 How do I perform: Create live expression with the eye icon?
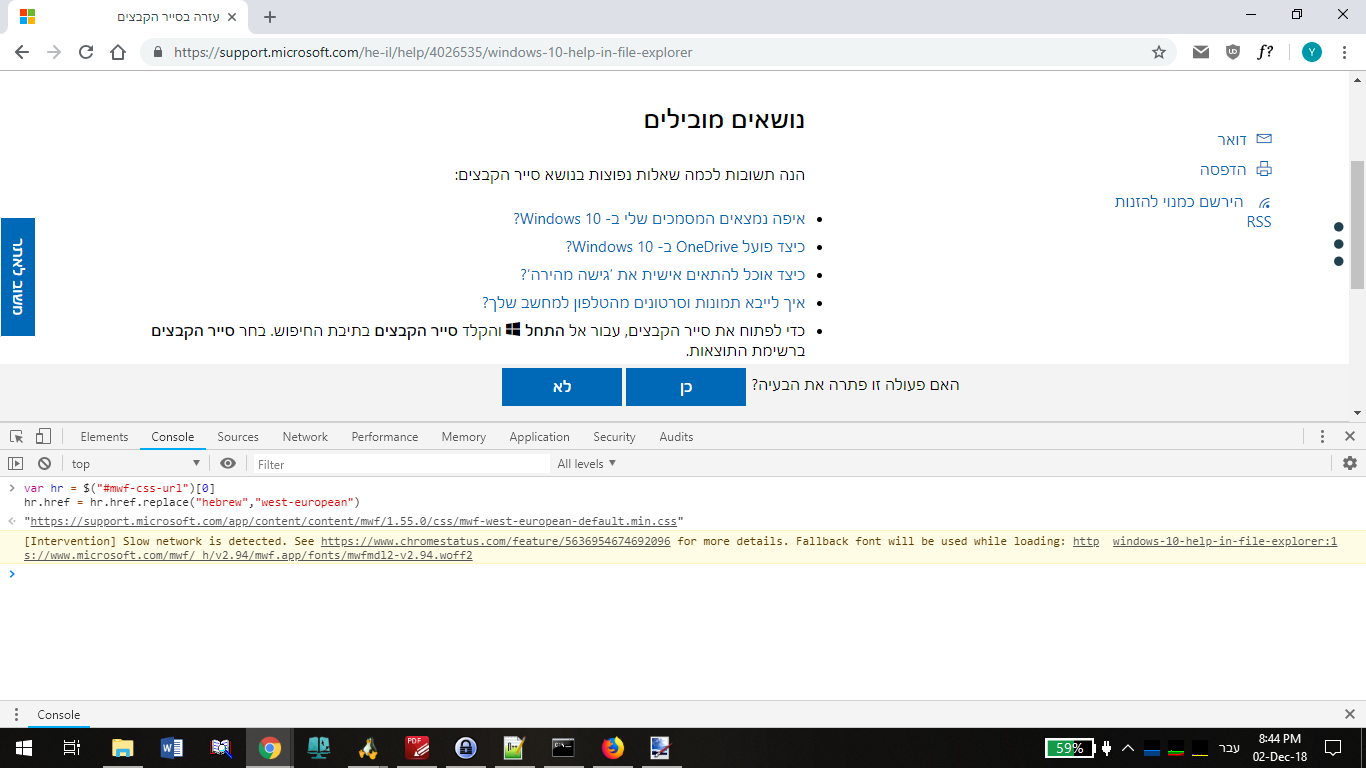(228, 464)
